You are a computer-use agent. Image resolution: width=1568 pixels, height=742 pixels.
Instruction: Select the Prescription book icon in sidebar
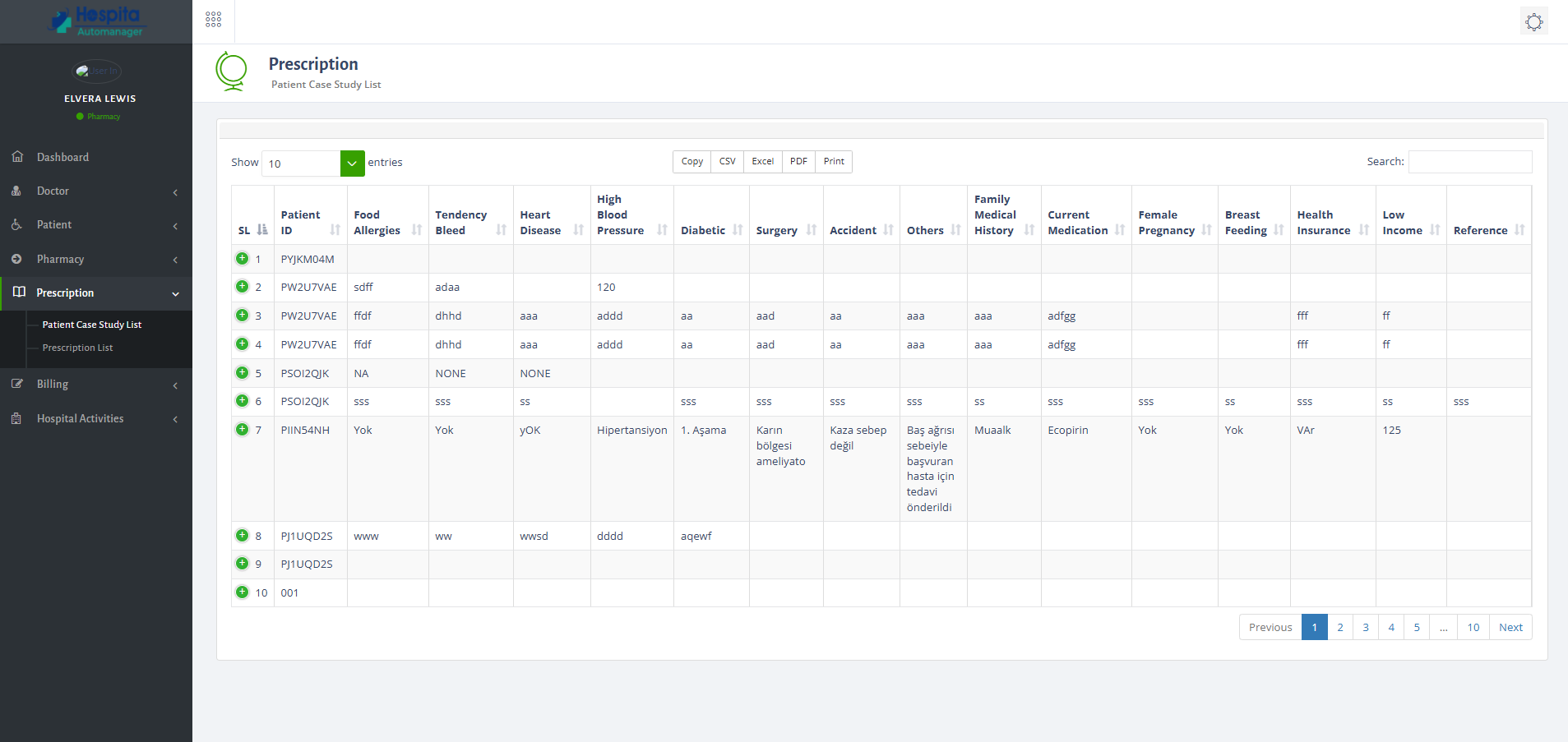[17, 293]
